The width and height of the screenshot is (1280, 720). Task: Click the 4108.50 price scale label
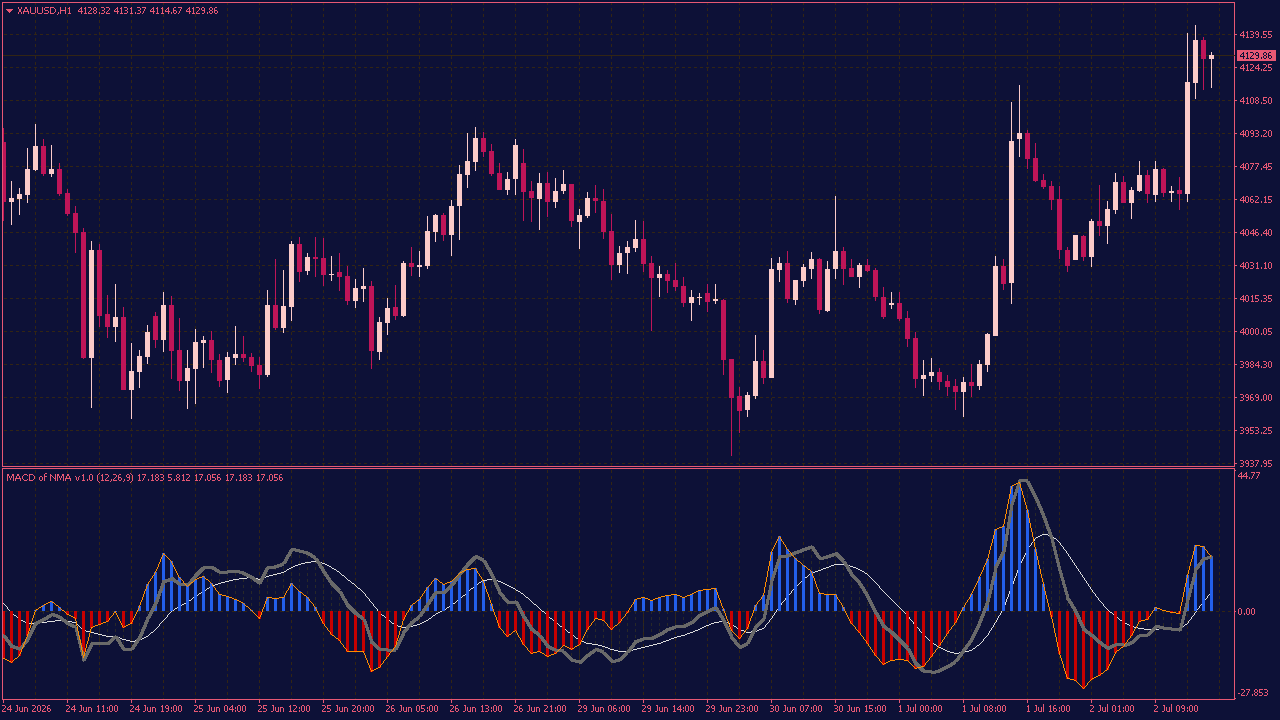[x=1255, y=101]
